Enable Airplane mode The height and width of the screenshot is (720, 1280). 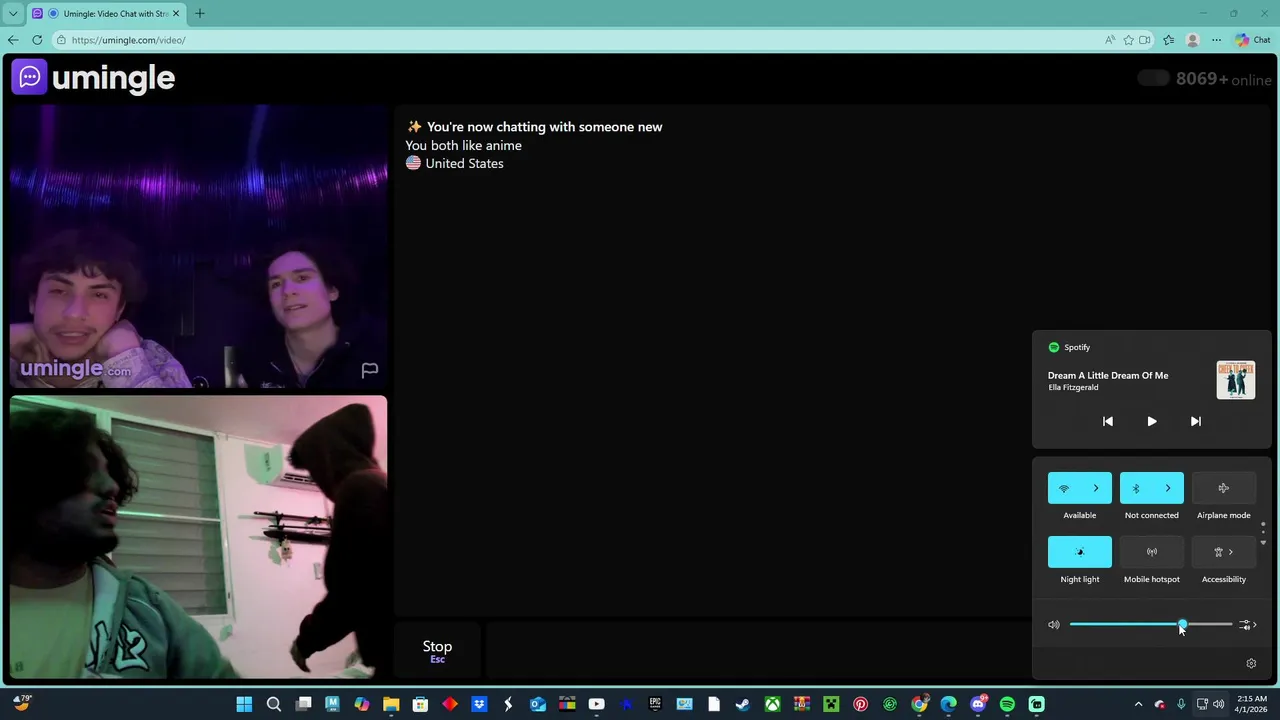(1224, 488)
